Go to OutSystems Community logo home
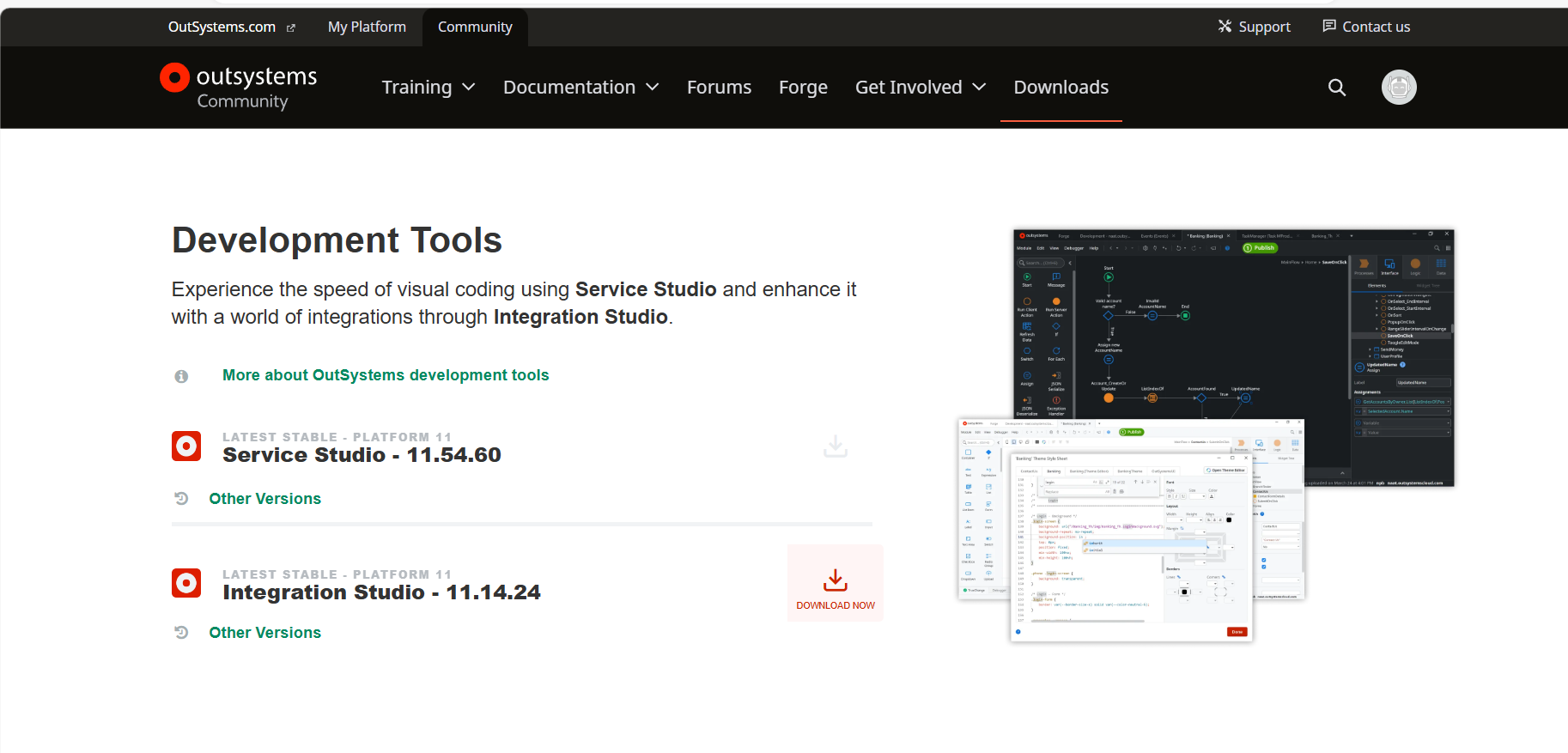 [x=239, y=87]
